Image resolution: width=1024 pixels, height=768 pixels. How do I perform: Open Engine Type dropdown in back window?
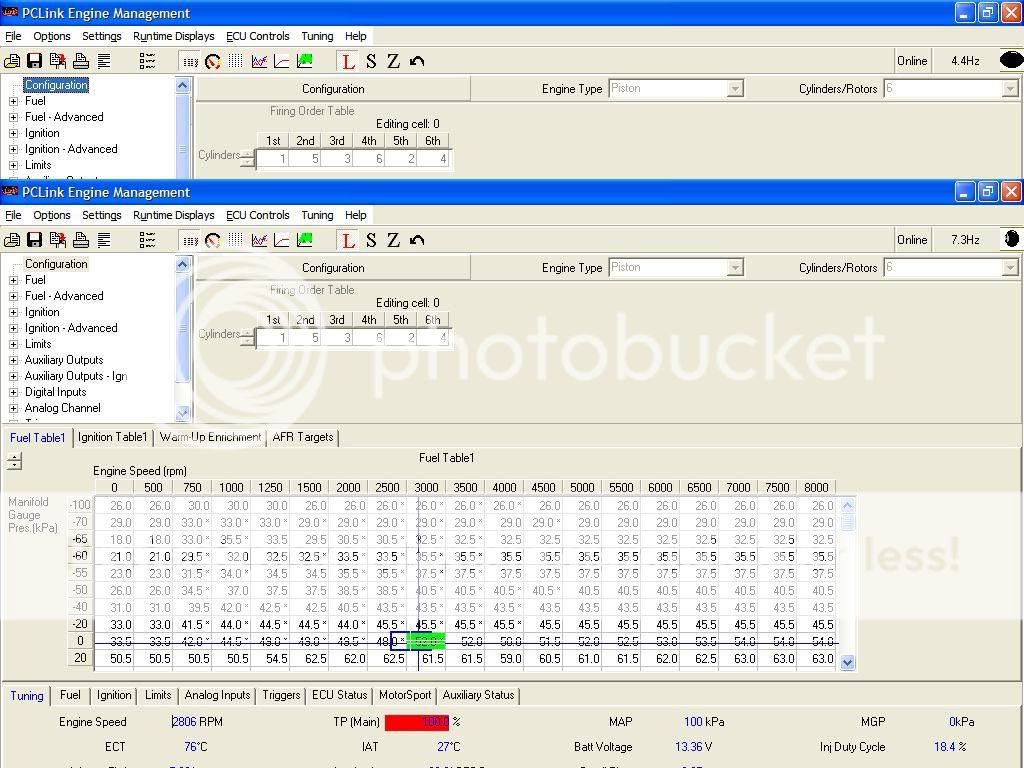(x=735, y=88)
